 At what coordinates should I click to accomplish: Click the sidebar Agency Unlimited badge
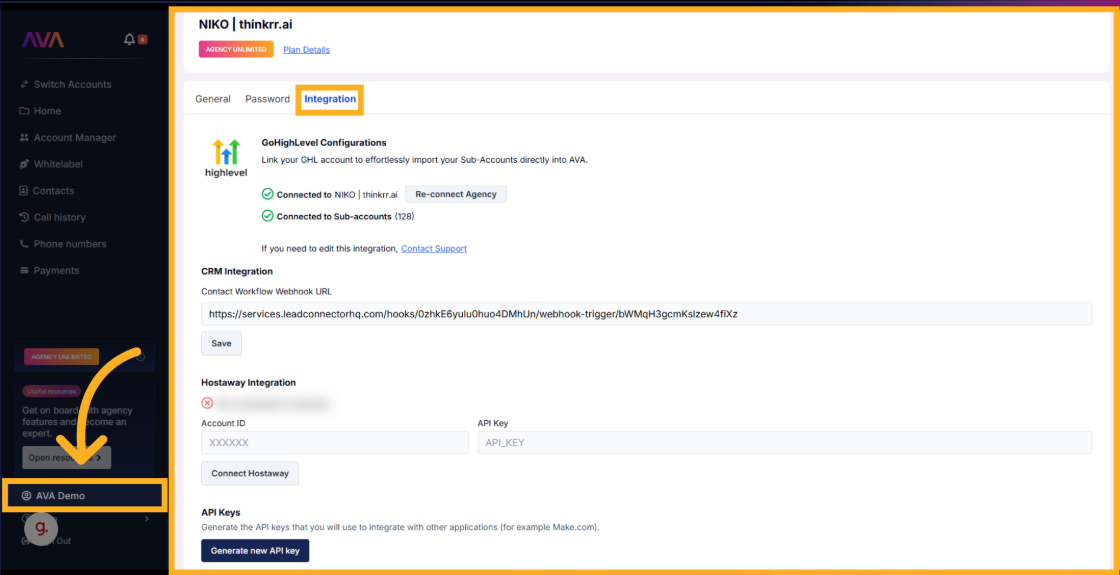tap(61, 356)
